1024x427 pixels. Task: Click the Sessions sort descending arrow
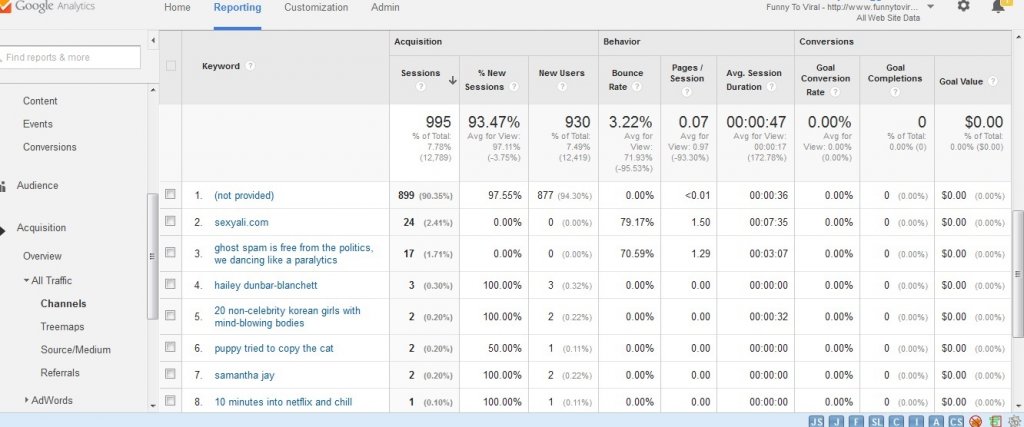[452, 80]
